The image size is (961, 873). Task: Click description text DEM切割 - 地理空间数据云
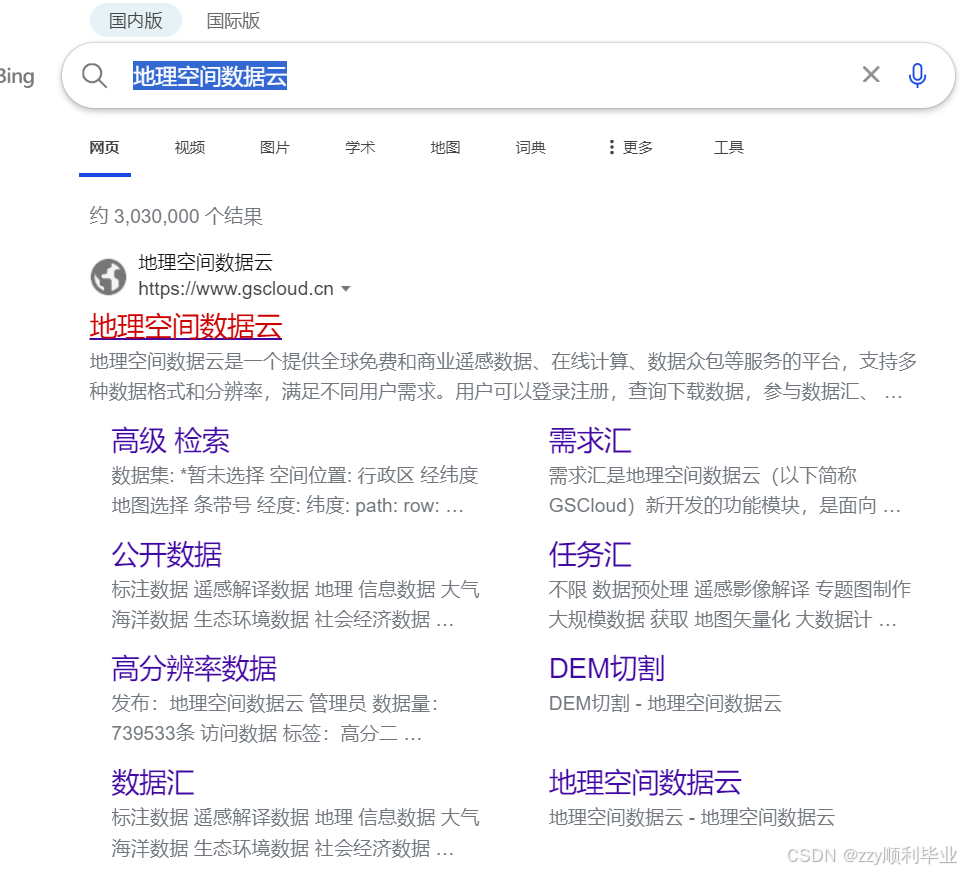pos(665,703)
